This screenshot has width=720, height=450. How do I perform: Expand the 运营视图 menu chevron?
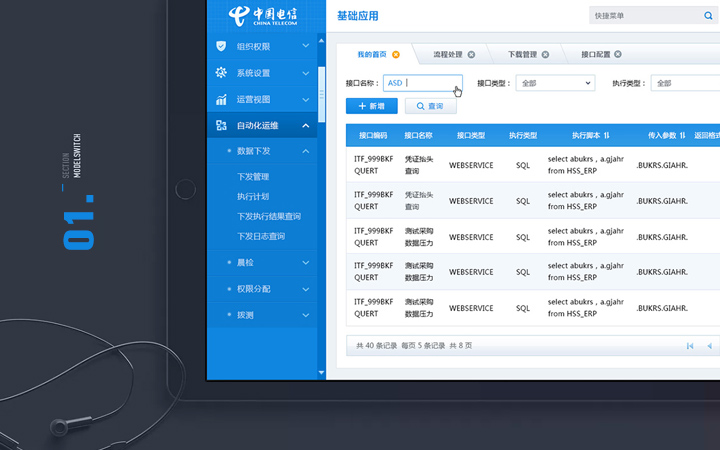coord(305,100)
